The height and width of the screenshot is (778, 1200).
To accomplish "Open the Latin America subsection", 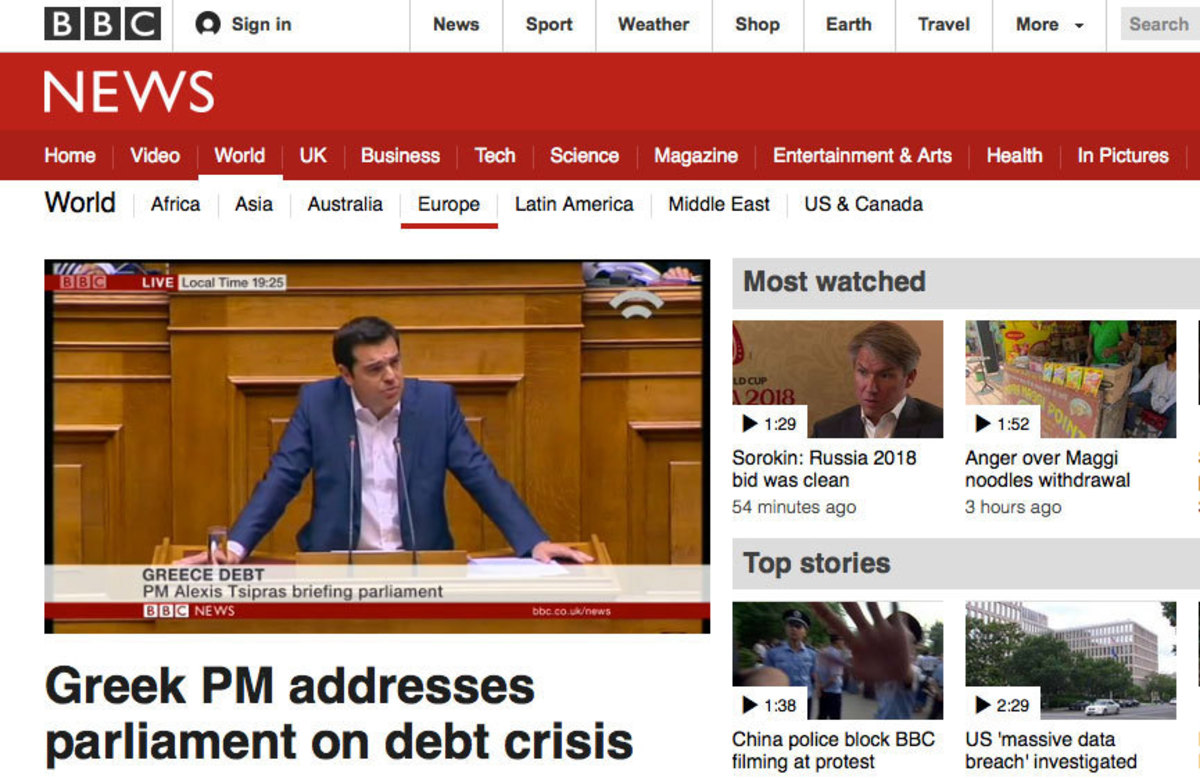I will (x=574, y=204).
